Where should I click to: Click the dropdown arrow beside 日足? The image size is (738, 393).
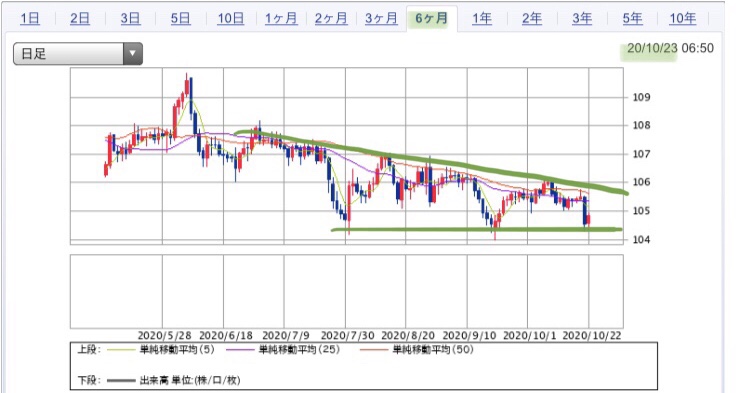pos(133,54)
